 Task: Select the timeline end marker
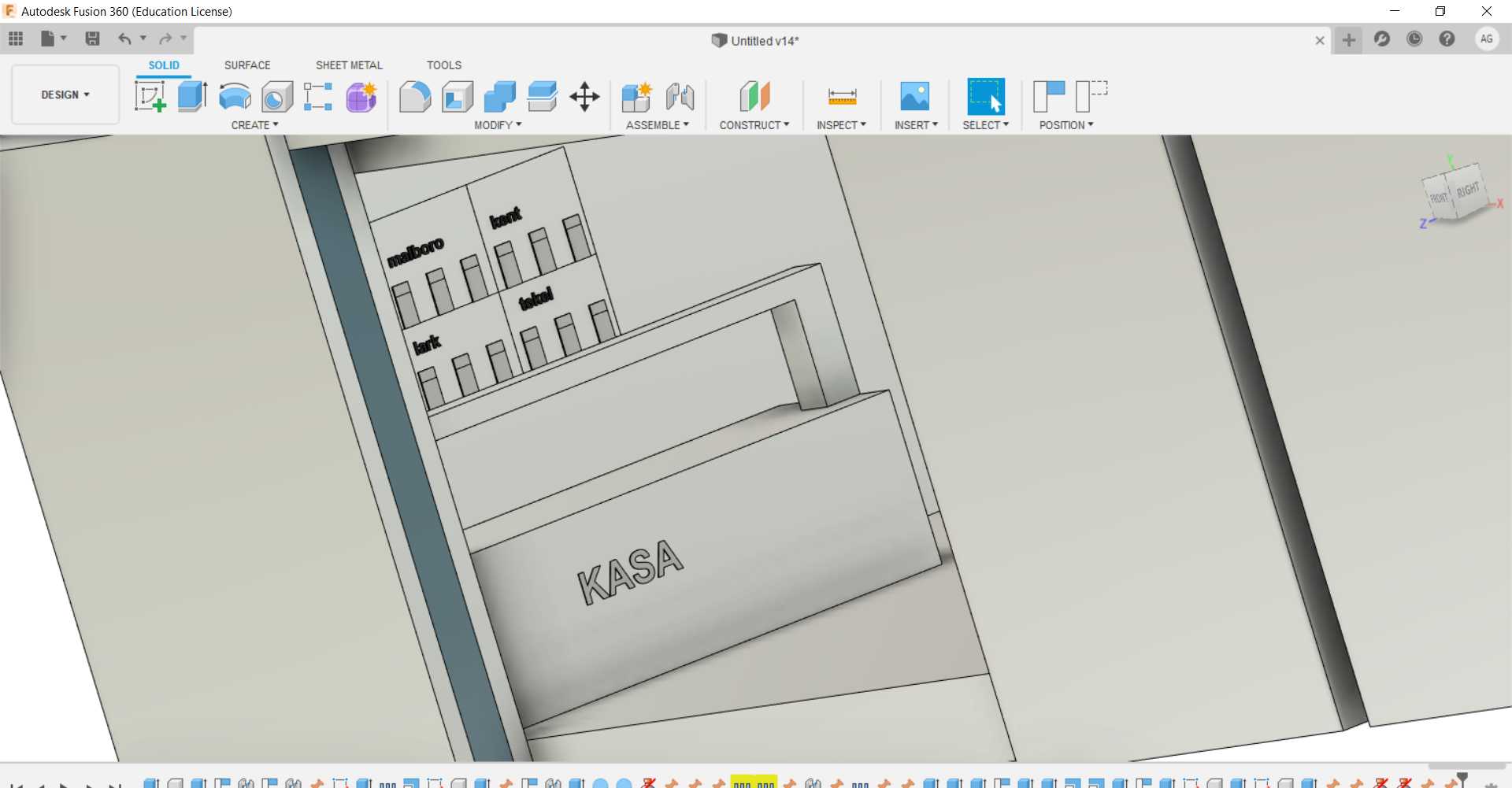tap(1462, 779)
